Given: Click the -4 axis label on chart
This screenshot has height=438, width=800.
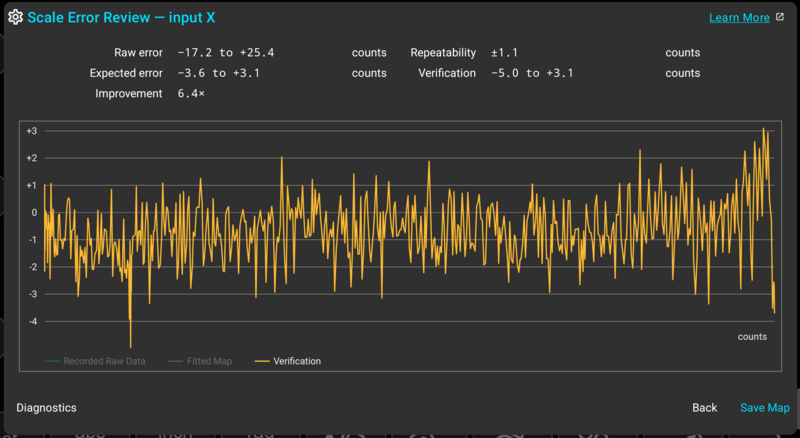Looking at the screenshot, I should pos(33,321).
